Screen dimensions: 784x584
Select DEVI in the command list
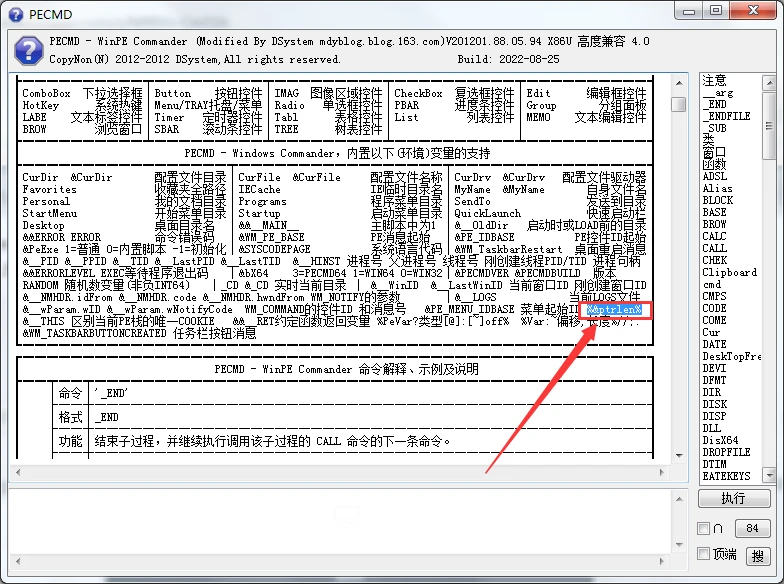(x=714, y=368)
